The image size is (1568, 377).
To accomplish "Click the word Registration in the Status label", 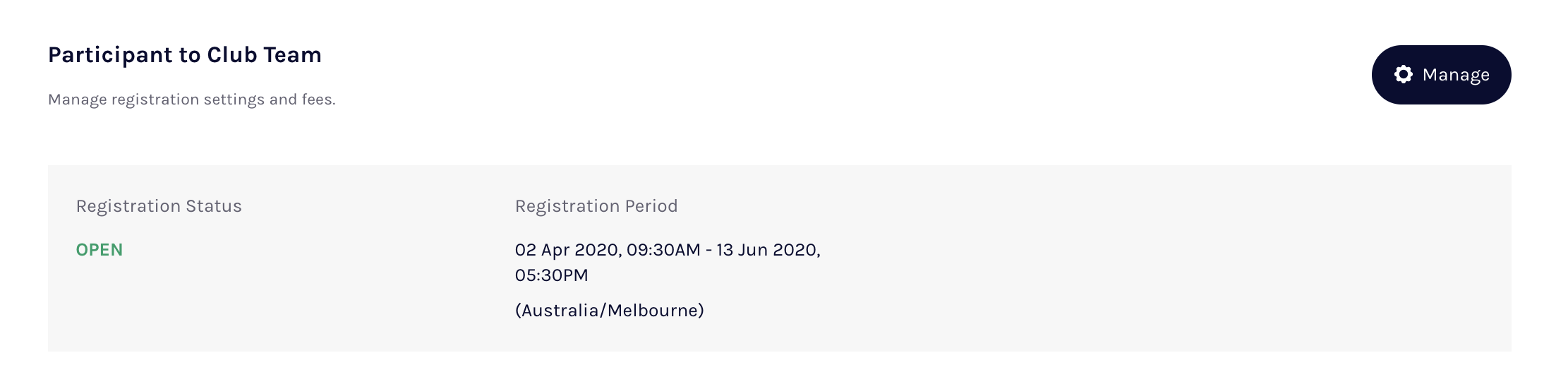I will (x=128, y=206).
